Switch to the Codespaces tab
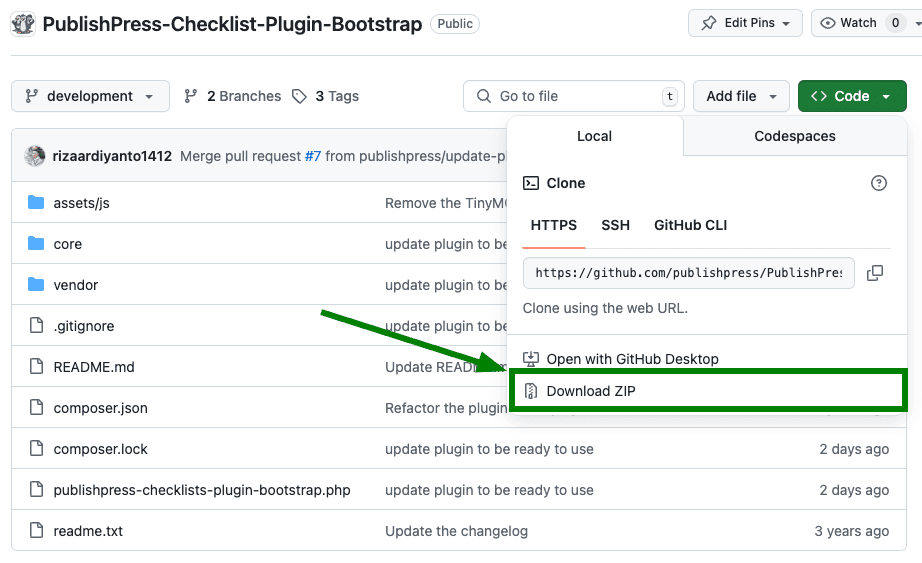The image size is (922, 563). coord(794,136)
